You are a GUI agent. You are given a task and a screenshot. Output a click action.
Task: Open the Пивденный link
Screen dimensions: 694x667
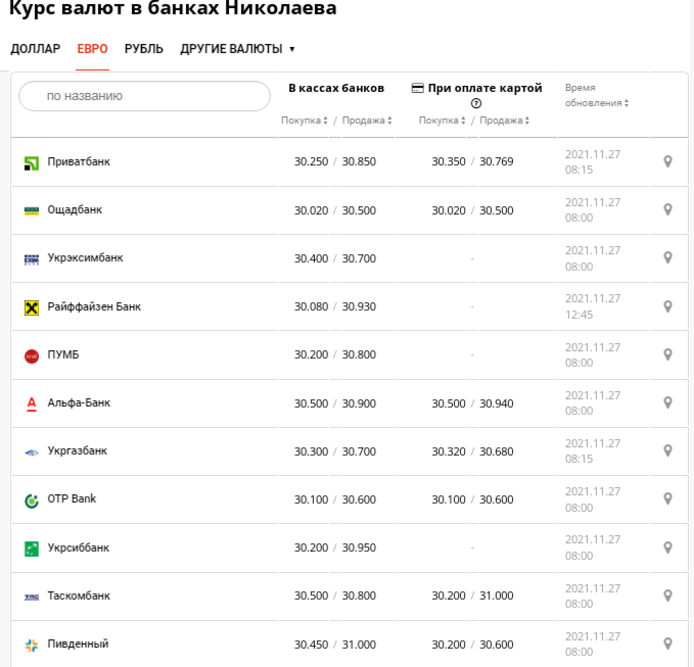point(78,644)
